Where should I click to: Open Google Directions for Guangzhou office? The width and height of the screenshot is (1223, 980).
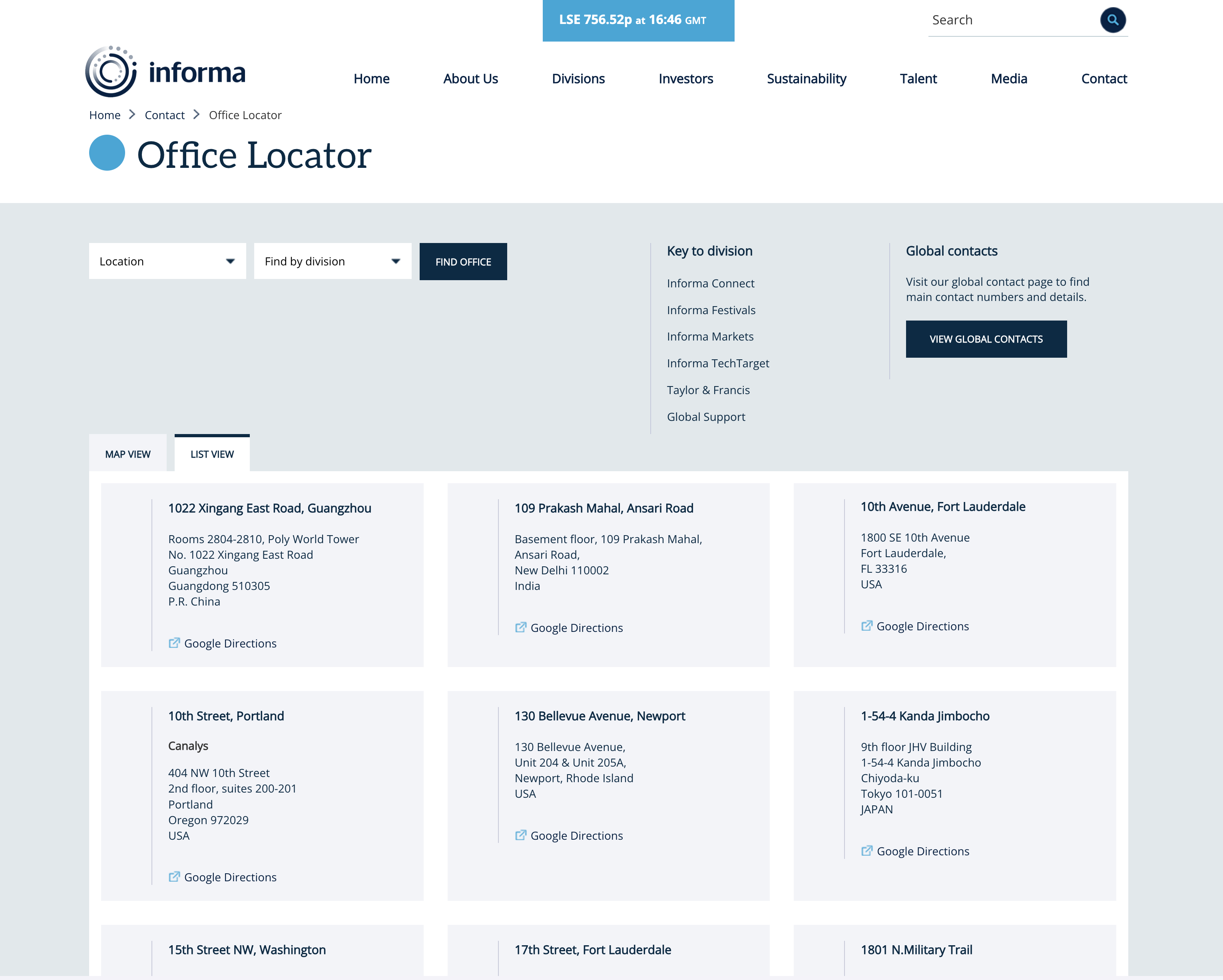pyautogui.click(x=230, y=643)
